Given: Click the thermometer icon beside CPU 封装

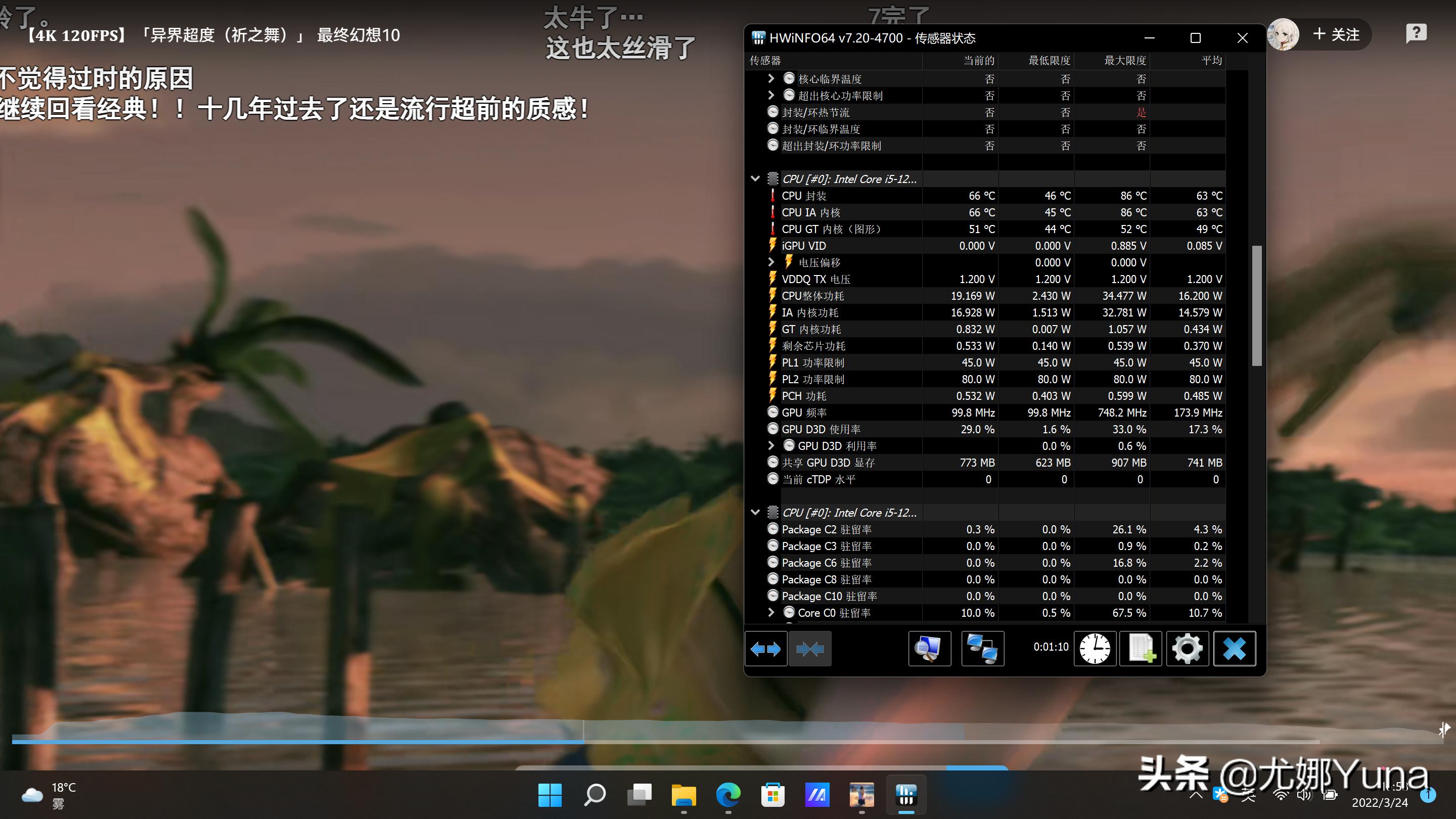Looking at the screenshot, I should (x=772, y=196).
